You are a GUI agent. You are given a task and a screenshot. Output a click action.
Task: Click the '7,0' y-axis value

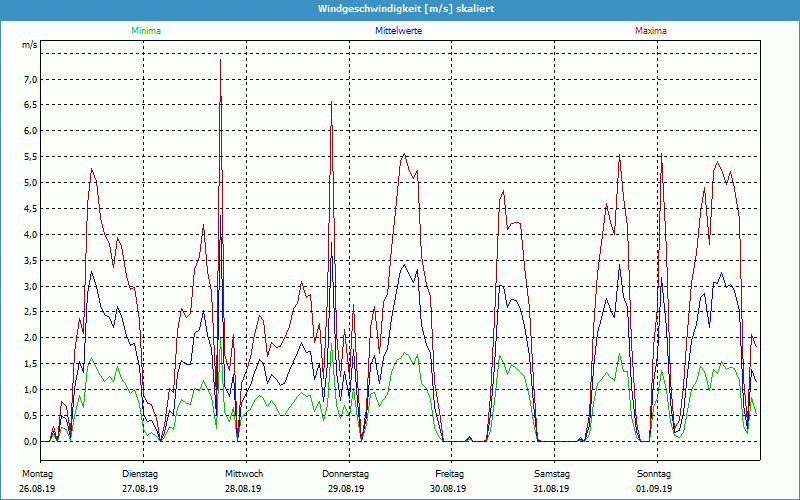(x=30, y=79)
